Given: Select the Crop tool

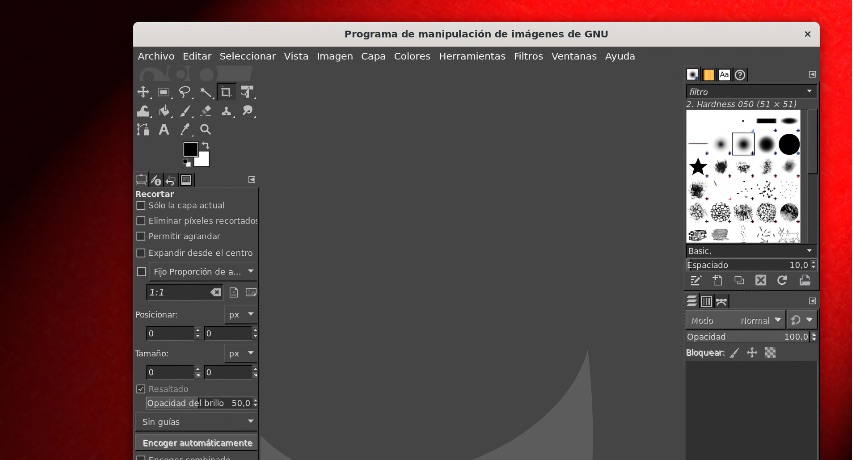Looking at the screenshot, I should [226, 92].
